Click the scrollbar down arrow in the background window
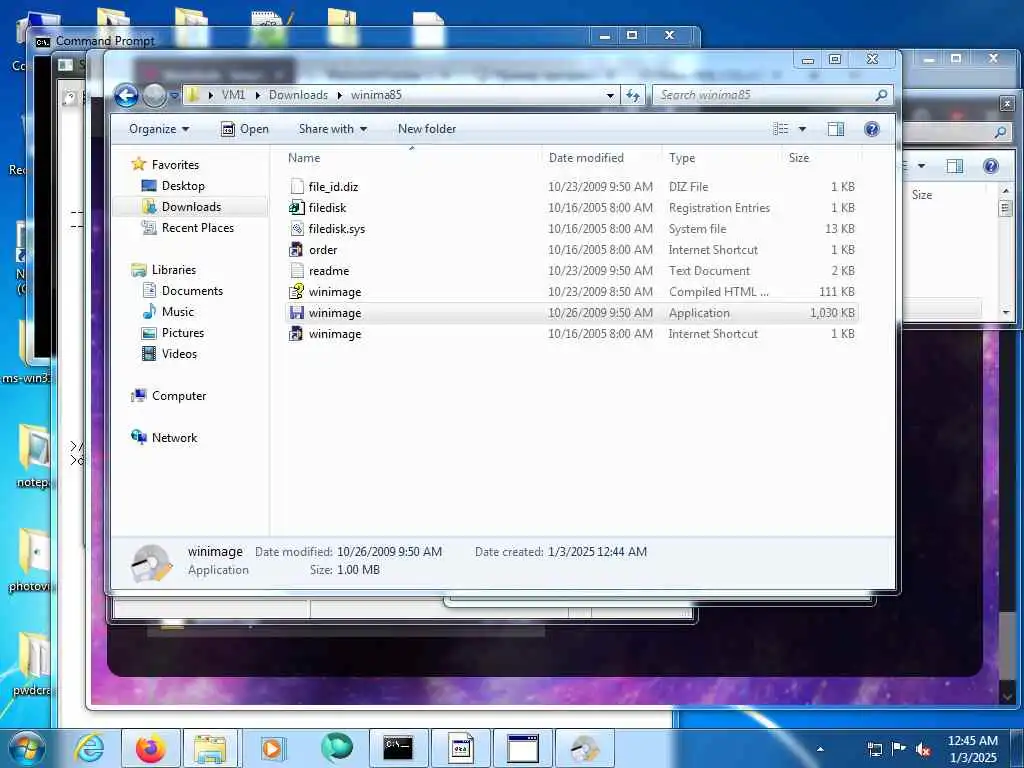1024x768 pixels. [x=1006, y=313]
